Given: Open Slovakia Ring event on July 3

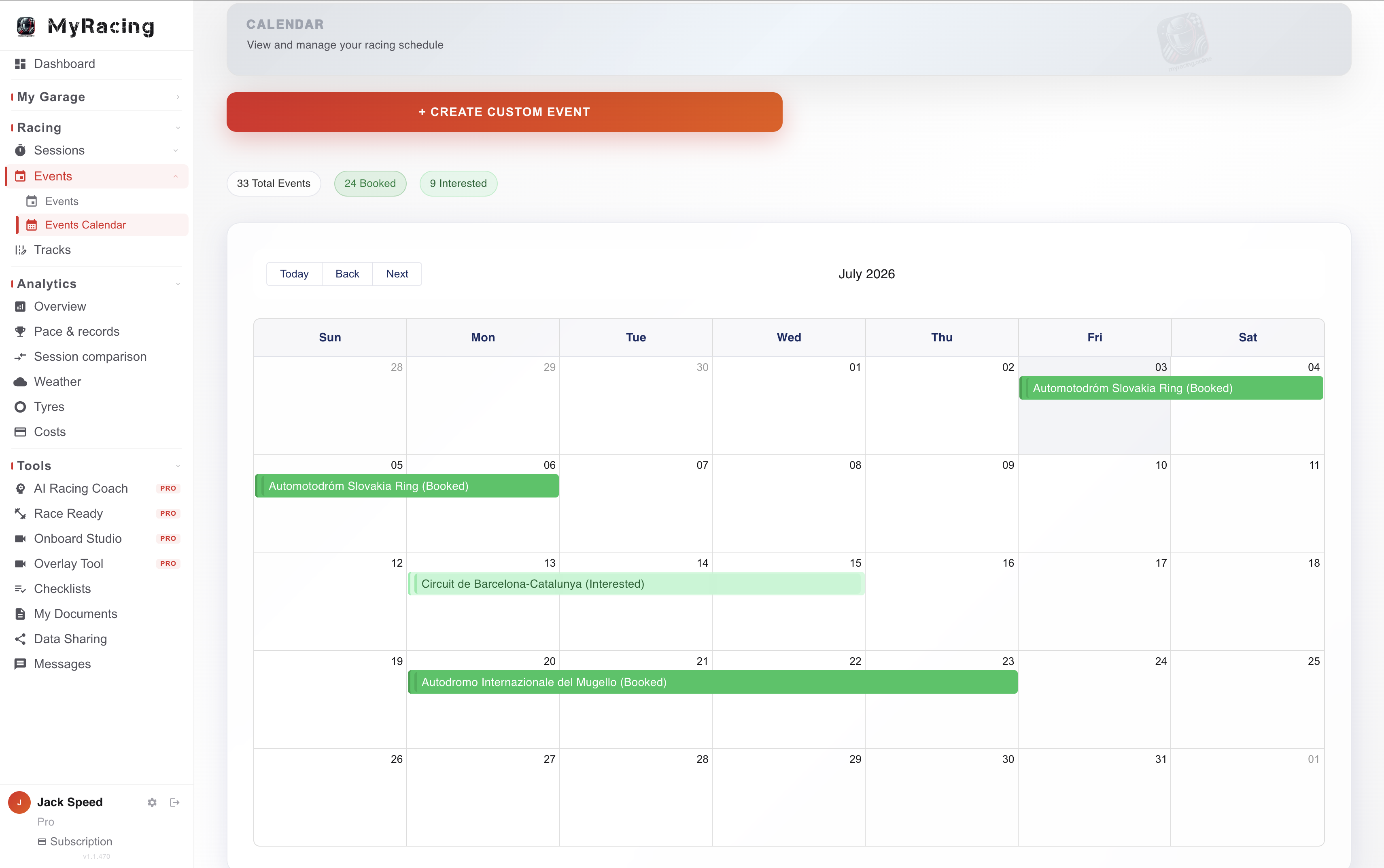Looking at the screenshot, I should point(1171,388).
